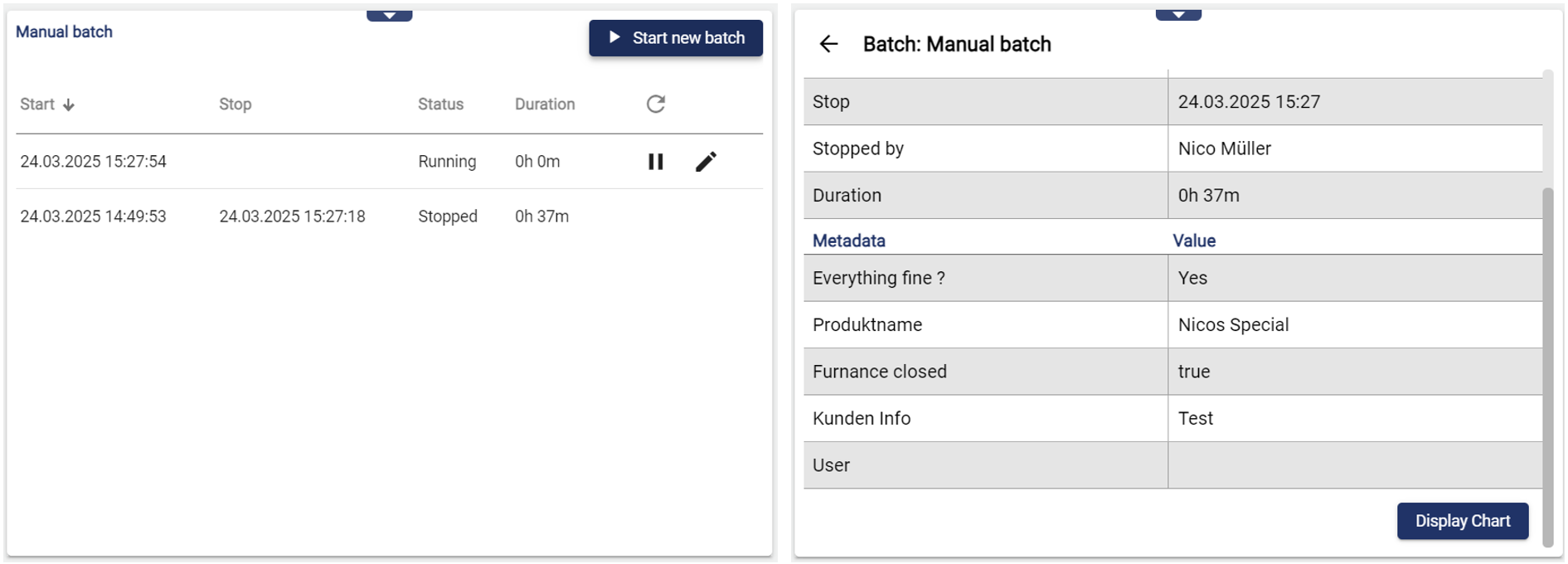Sort by the Status column header

pyautogui.click(x=439, y=105)
